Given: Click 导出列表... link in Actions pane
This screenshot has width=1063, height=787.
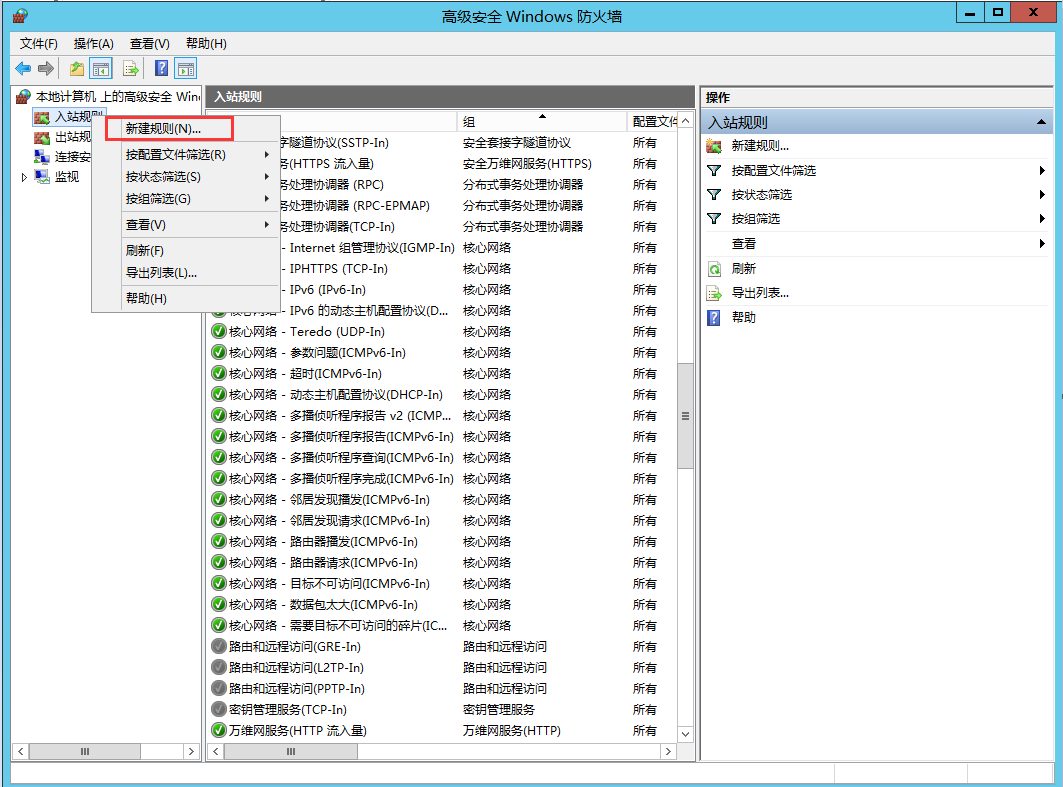Looking at the screenshot, I should click(x=760, y=293).
